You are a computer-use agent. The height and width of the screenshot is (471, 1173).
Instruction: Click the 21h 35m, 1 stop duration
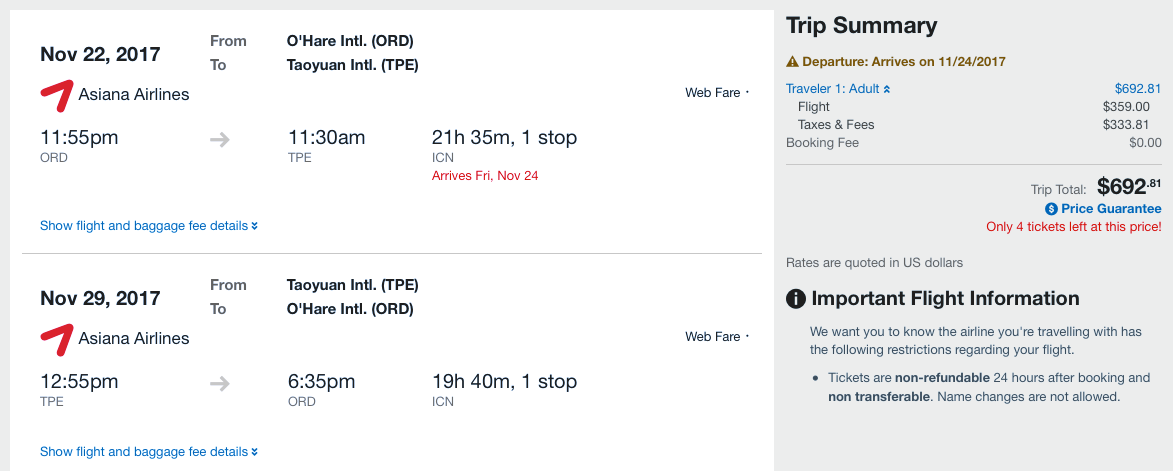504,137
